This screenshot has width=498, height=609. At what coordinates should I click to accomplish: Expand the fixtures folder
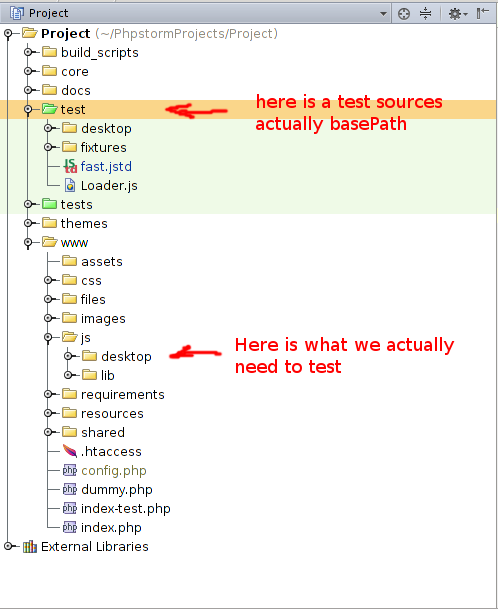[48, 147]
